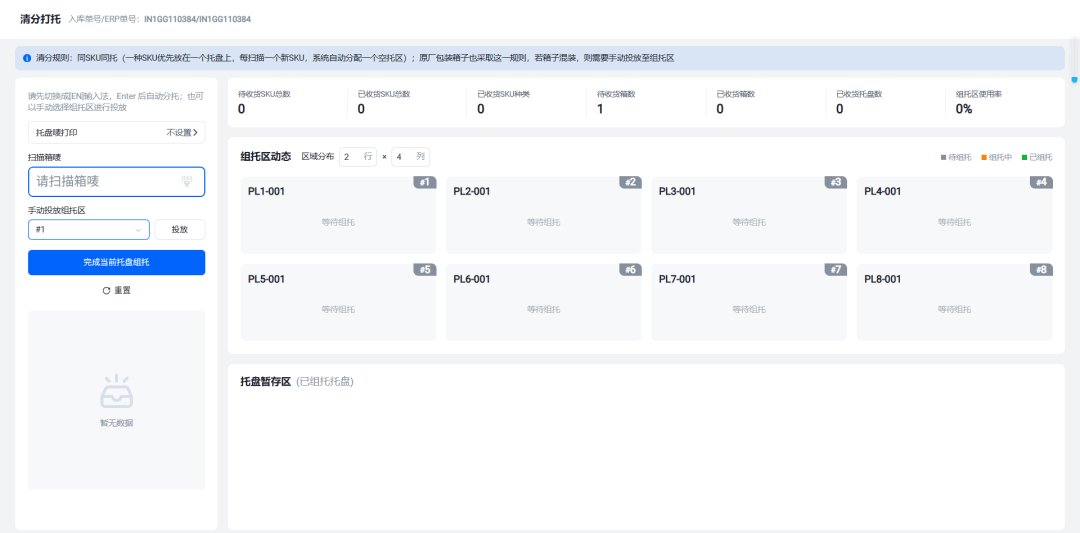Click the #1 badge on PL1-001
Viewport: 1080px width, 533px height.
click(x=424, y=182)
